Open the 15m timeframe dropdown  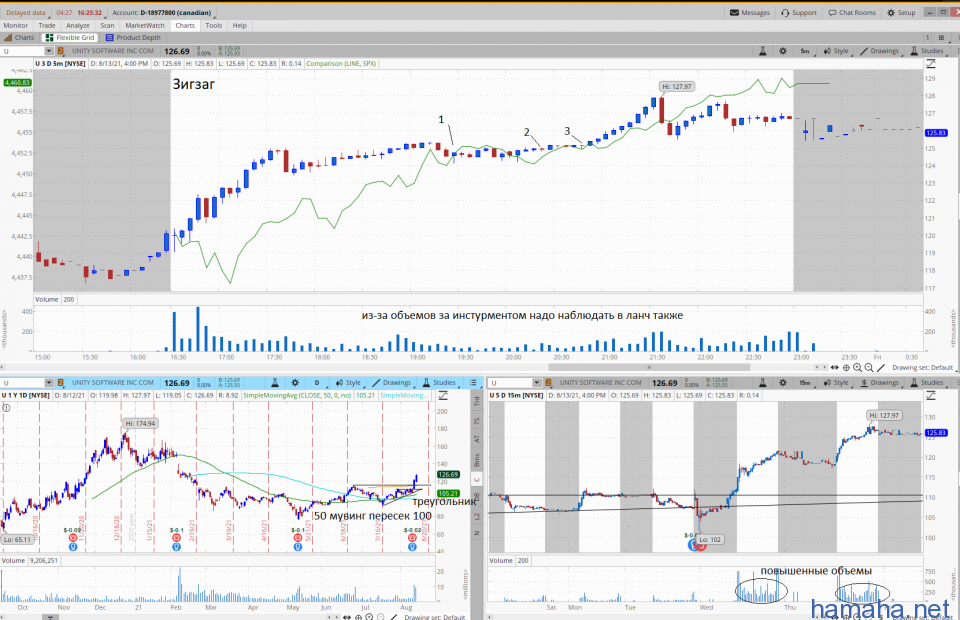[x=805, y=383]
